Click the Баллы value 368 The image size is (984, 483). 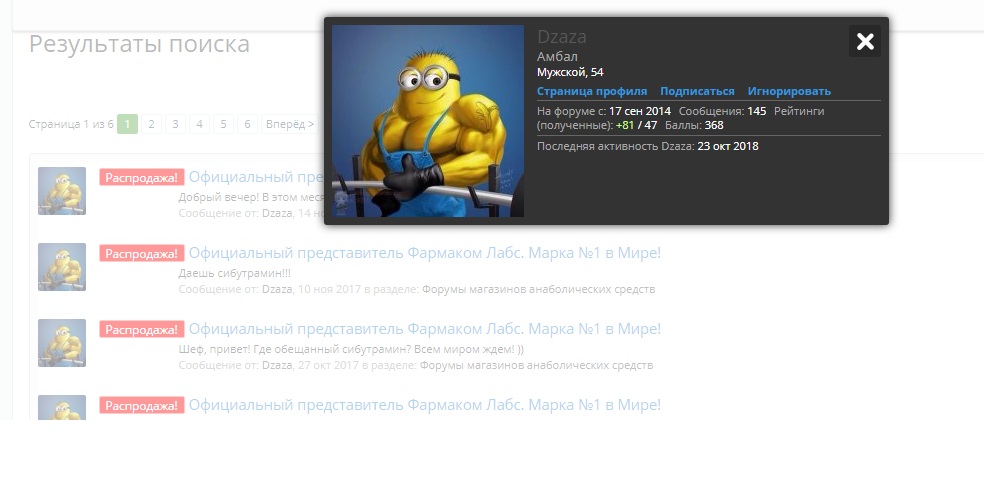click(x=714, y=125)
